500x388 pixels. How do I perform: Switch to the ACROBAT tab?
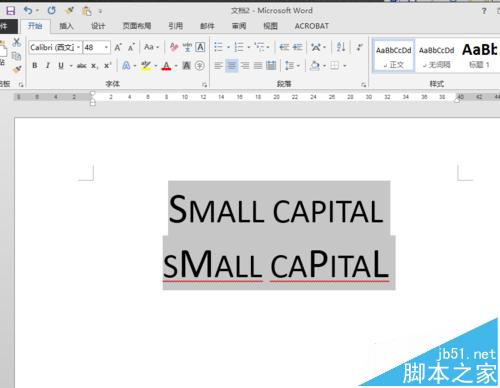coord(312,26)
